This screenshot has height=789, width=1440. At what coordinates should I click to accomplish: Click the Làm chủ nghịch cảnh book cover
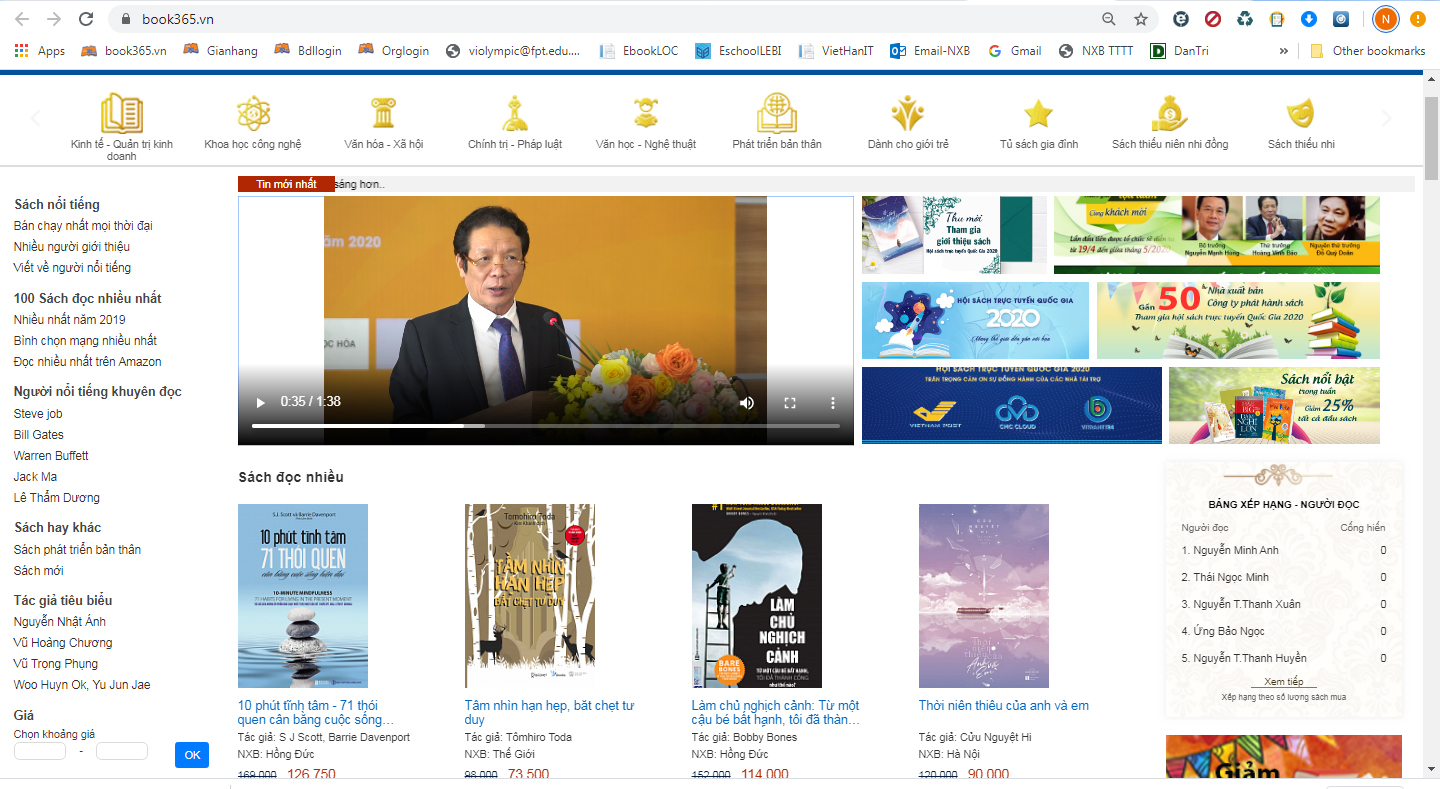(757, 596)
